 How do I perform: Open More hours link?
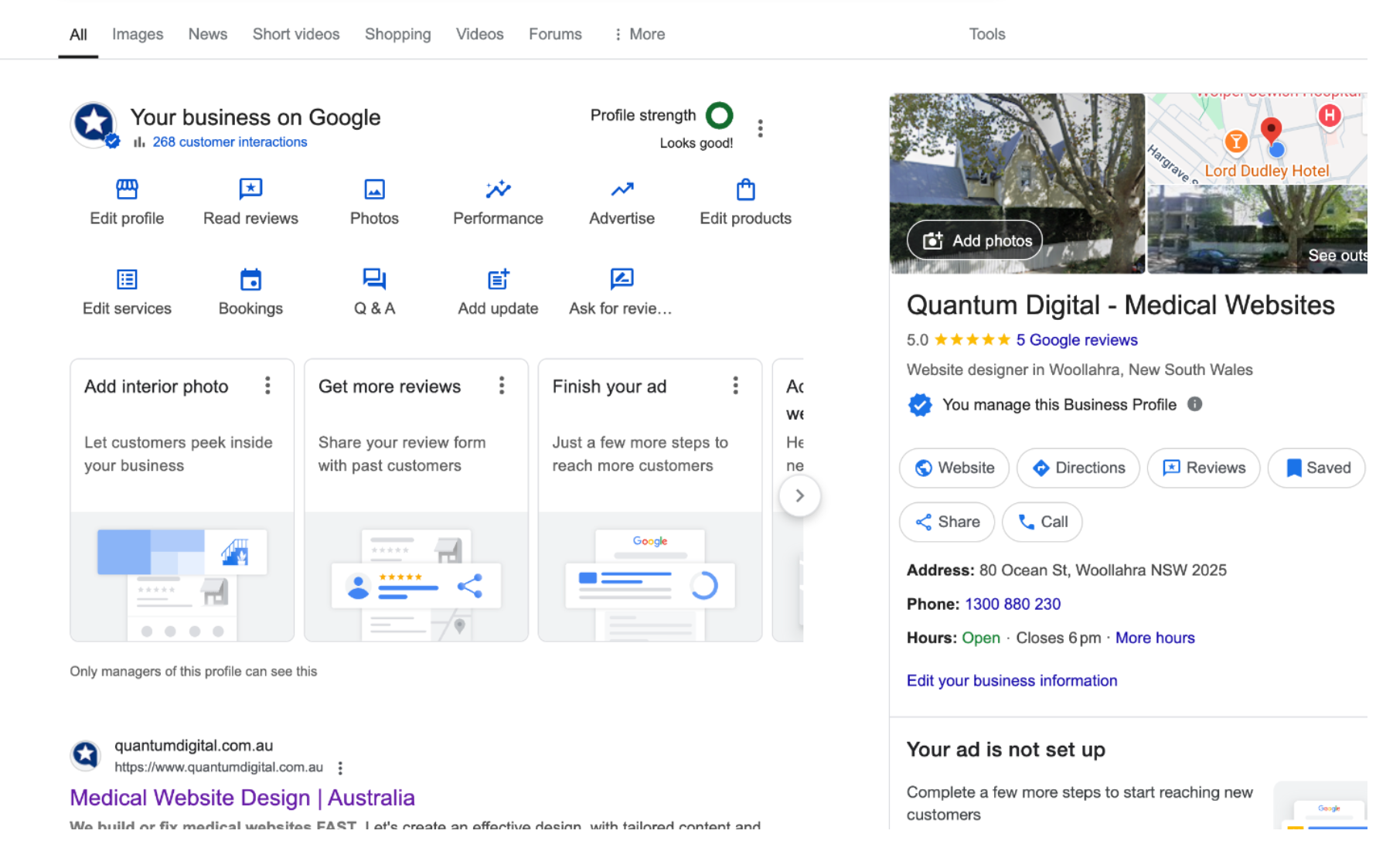(x=1155, y=638)
